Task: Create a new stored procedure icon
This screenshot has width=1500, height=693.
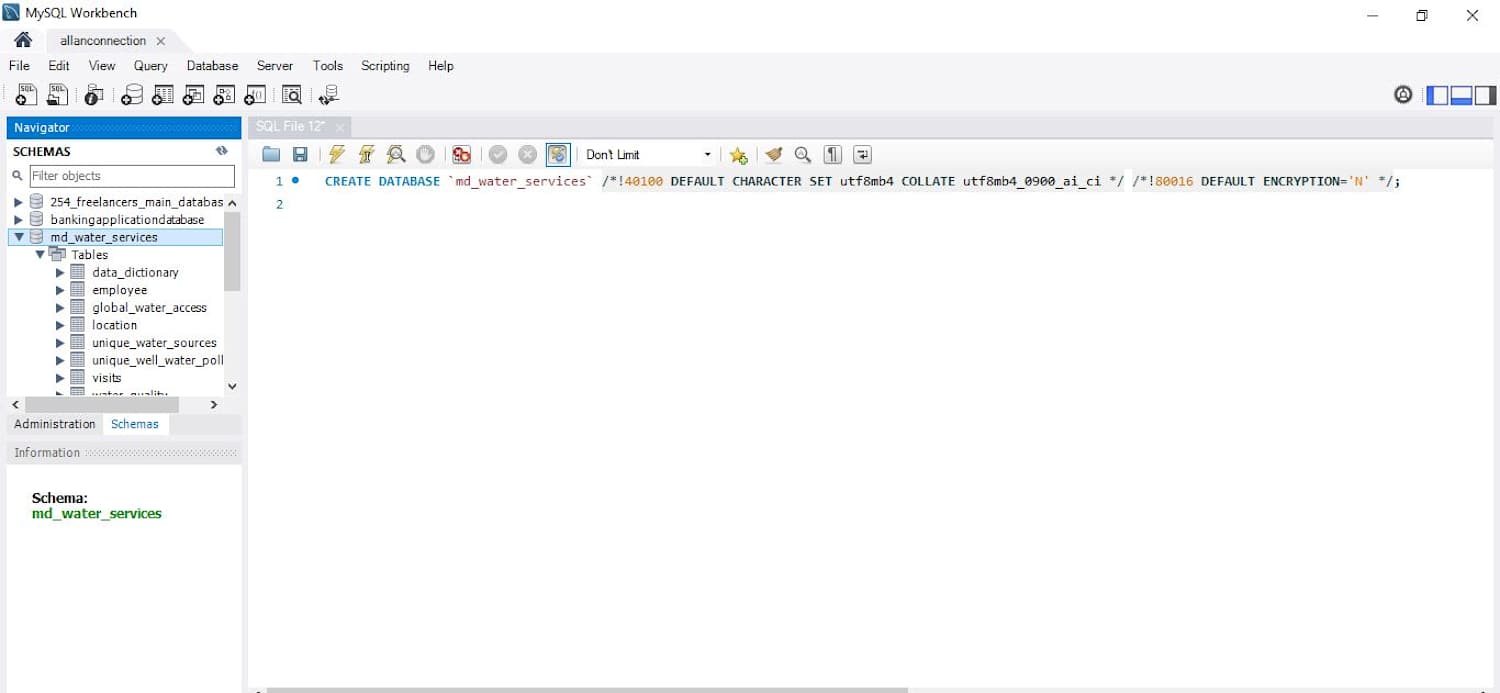Action: click(225, 95)
